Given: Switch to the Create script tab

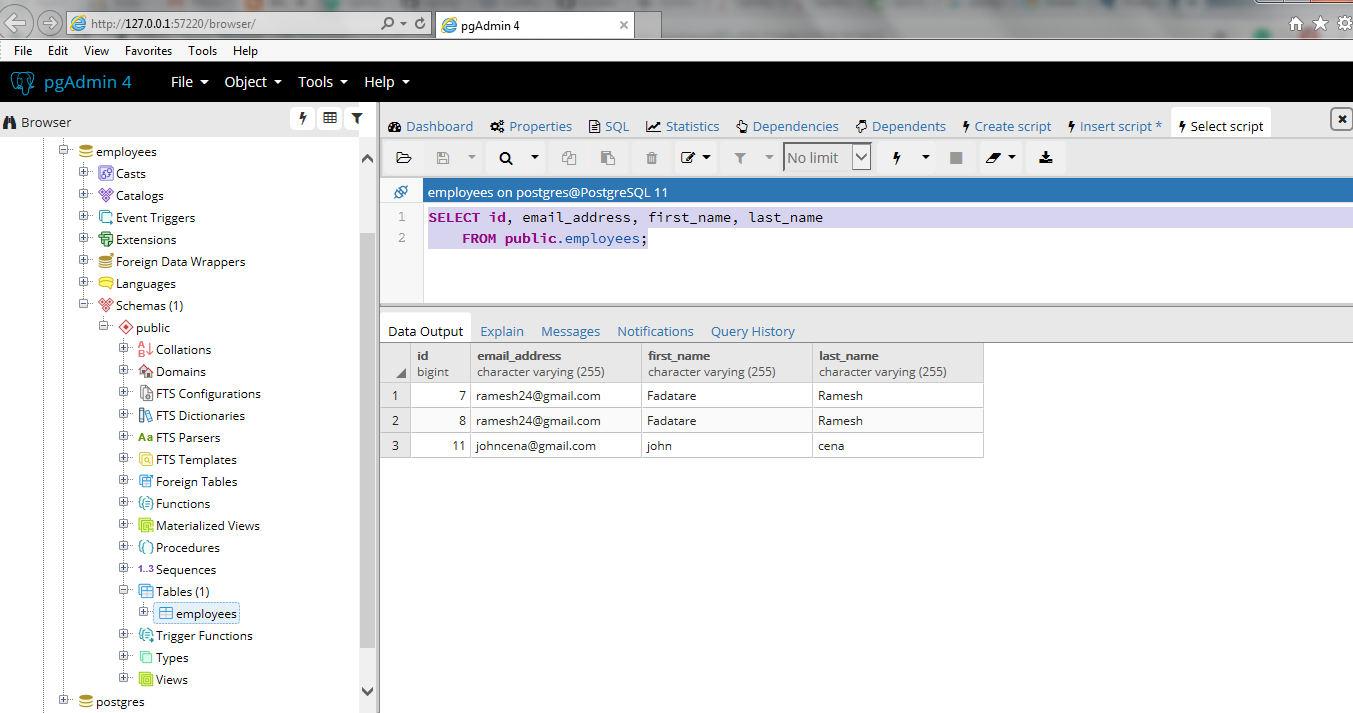Looking at the screenshot, I should [x=1006, y=126].
